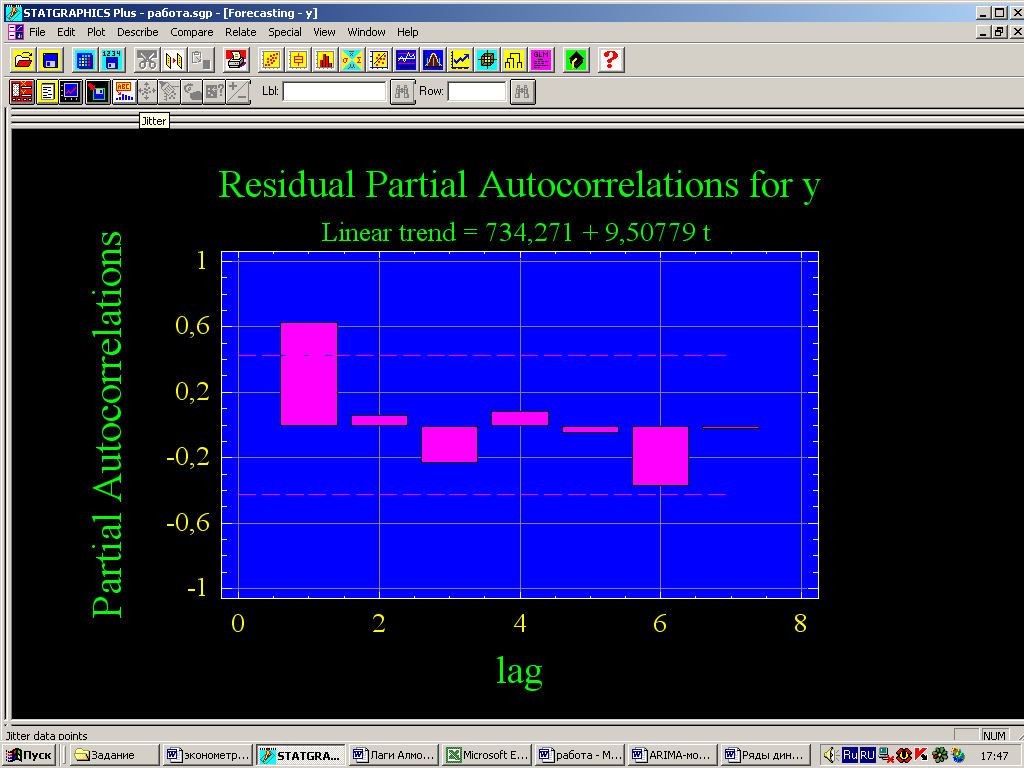Click the cyan crosshair globe icon
Viewport: 1024px width, 768px height.
coord(487,60)
